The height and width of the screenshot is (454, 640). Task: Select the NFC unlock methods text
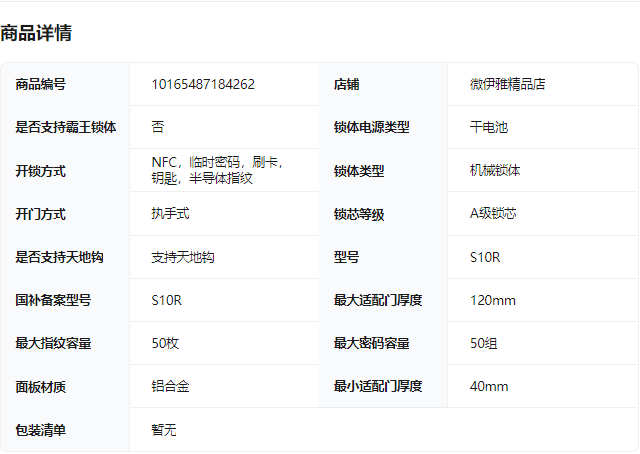pos(216,170)
